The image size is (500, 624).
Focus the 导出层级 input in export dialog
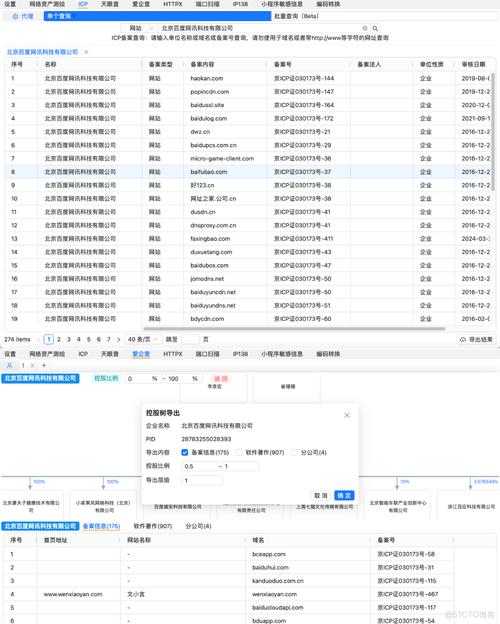pyautogui.click(x=202, y=480)
